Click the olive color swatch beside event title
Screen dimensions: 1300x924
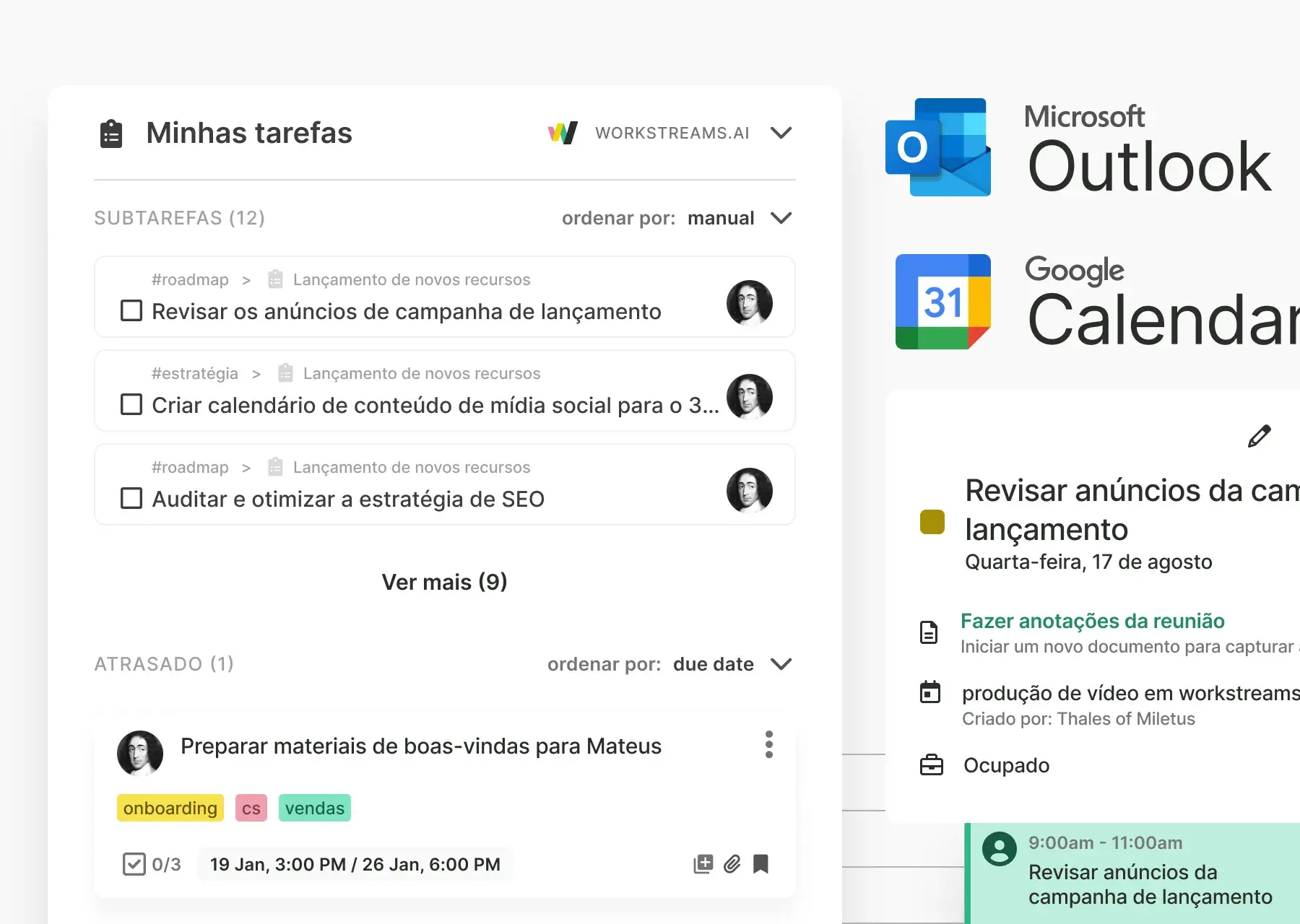tap(932, 522)
